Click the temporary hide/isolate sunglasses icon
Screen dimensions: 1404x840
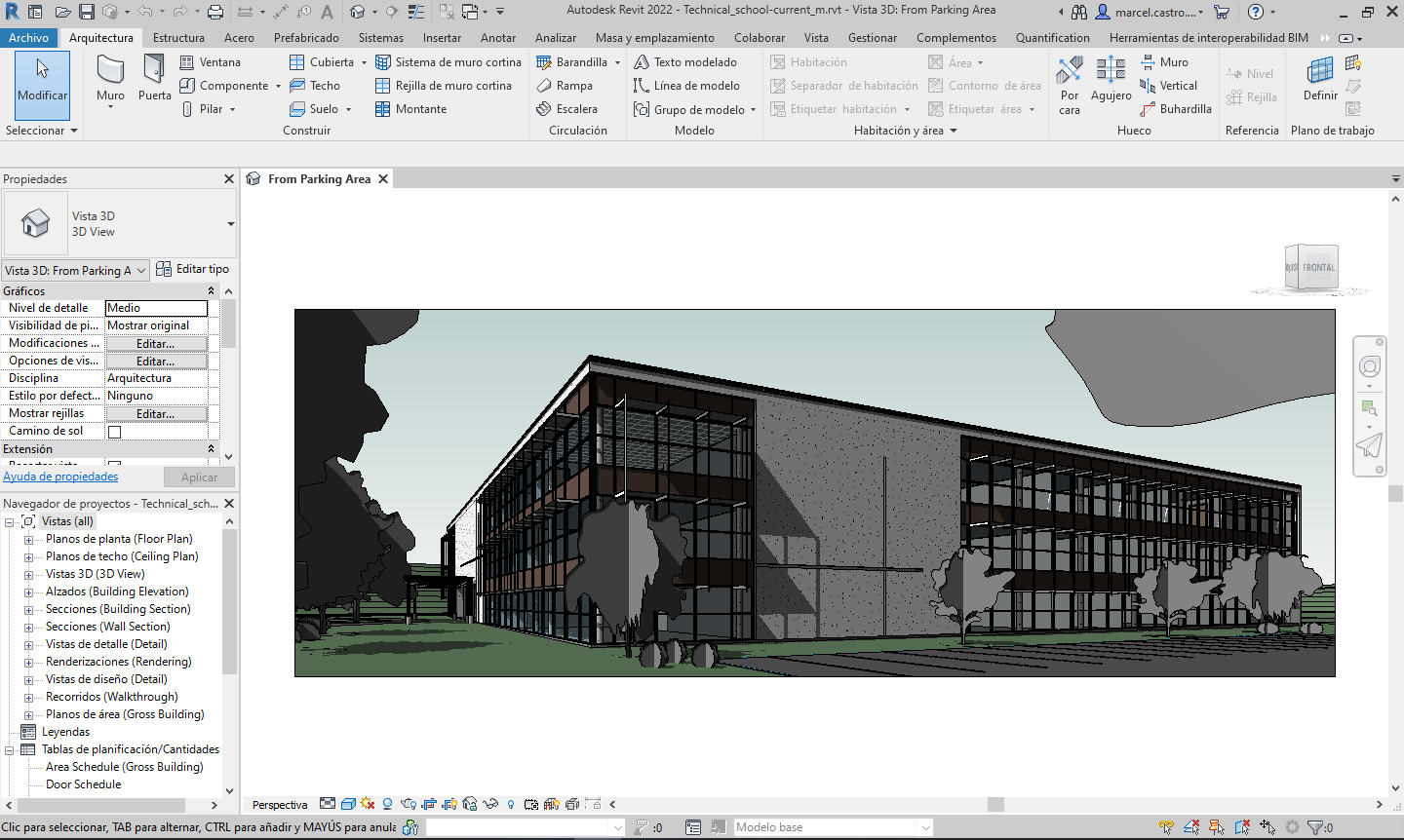click(x=490, y=804)
